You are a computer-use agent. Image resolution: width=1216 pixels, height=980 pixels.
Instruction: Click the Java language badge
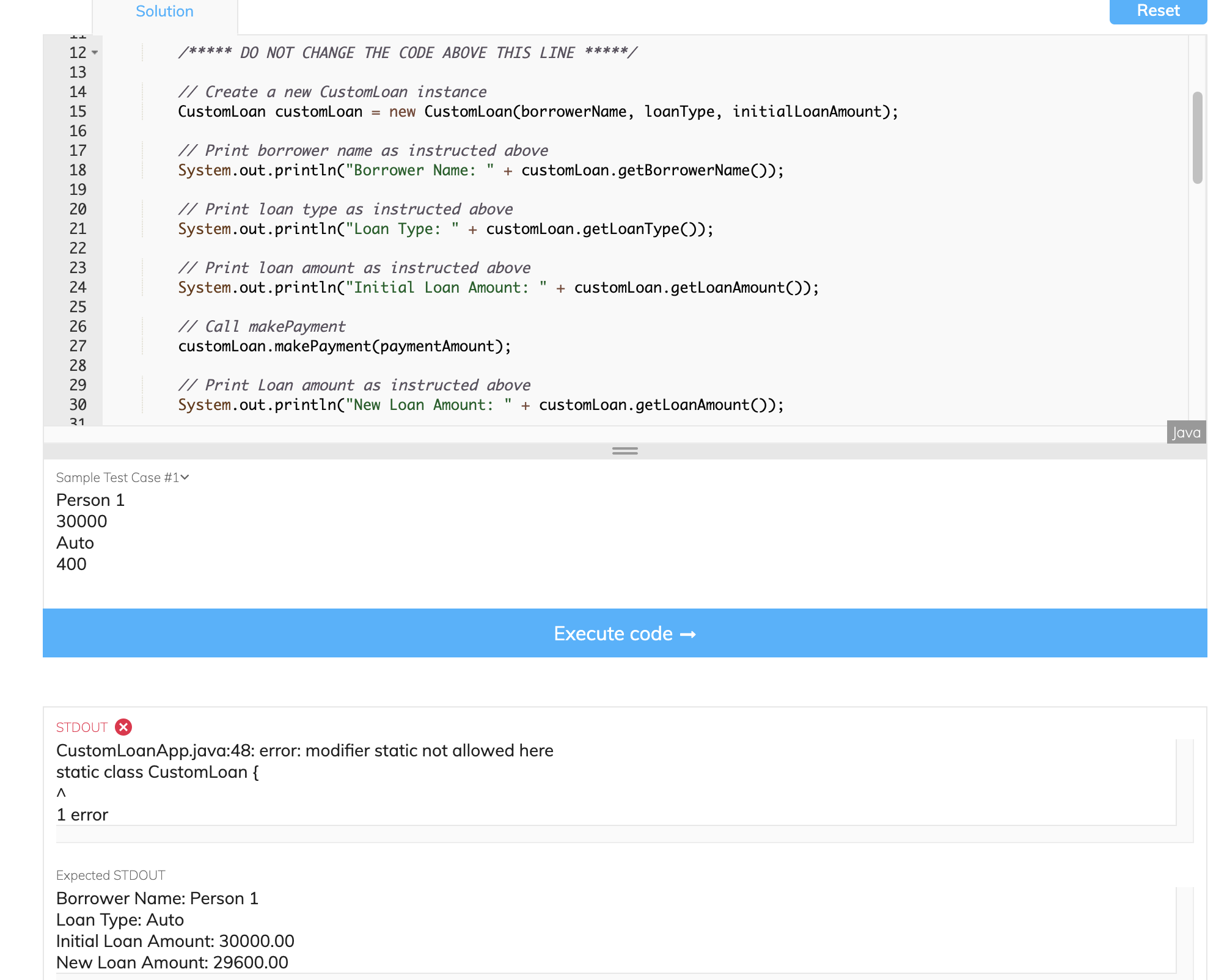1185,433
